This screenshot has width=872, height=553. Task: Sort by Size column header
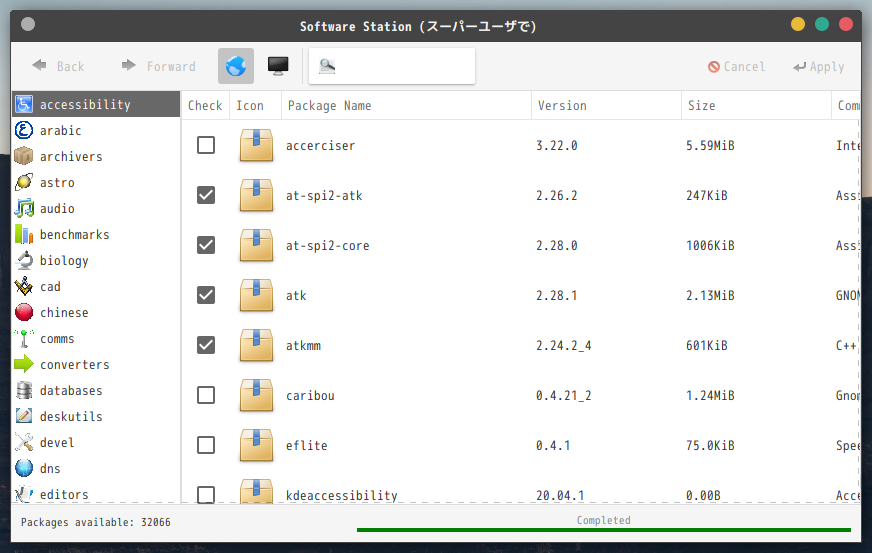click(x=756, y=106)
